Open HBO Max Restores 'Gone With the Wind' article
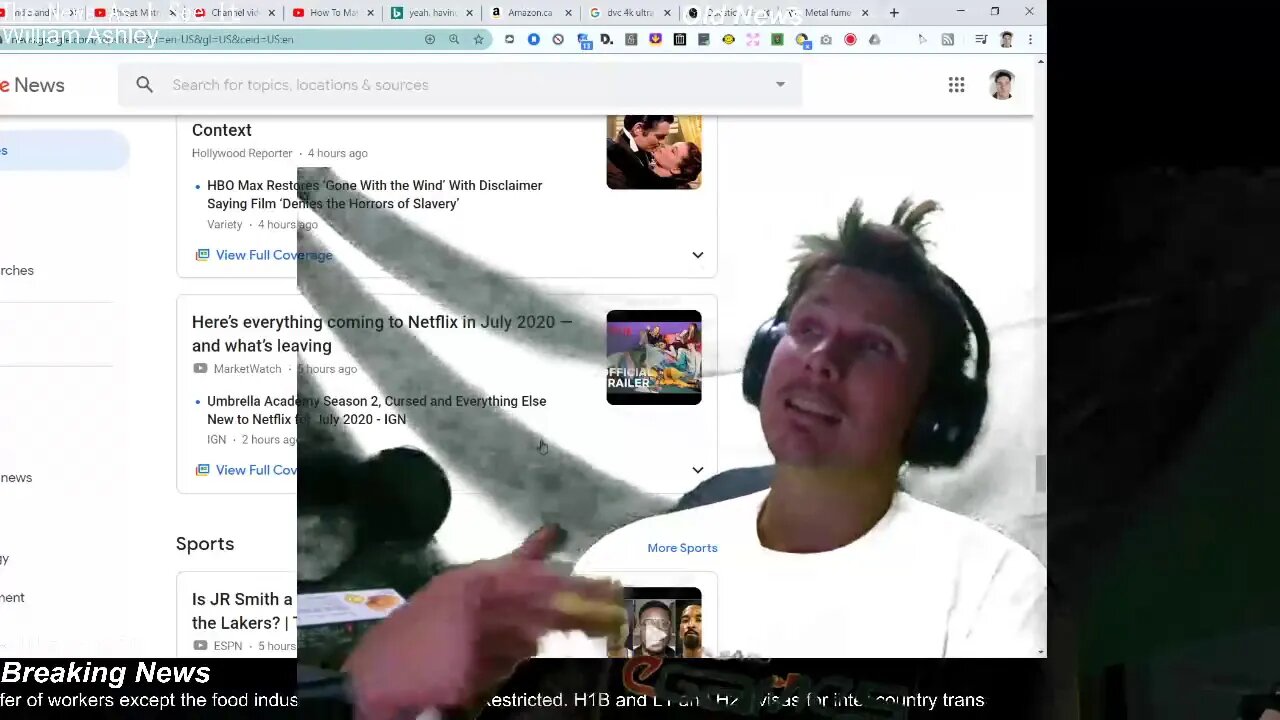The image size is (1280, 720). 375,194
